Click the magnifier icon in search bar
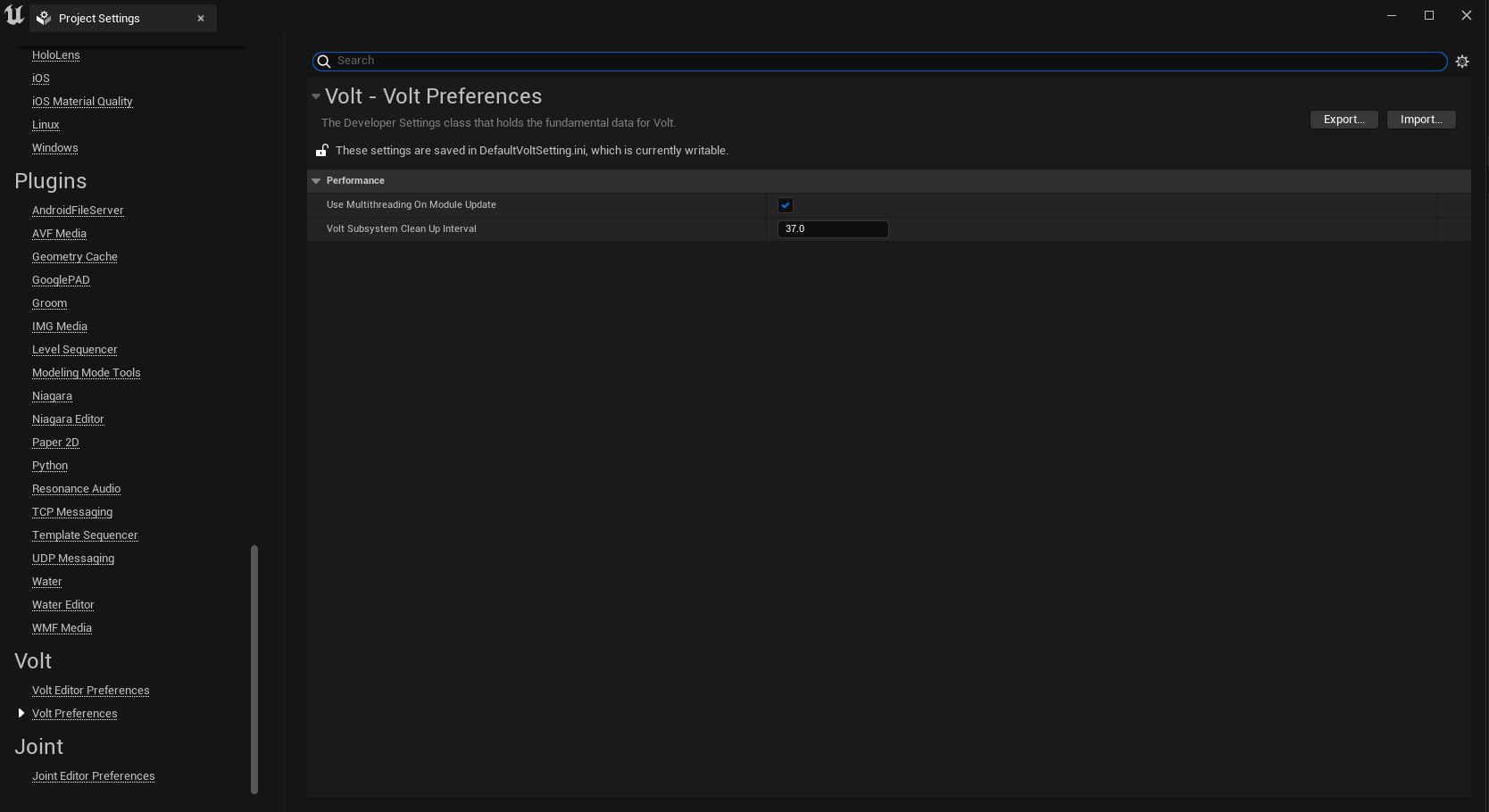Screen dimensions: 1489x812 tap(325, 62)
